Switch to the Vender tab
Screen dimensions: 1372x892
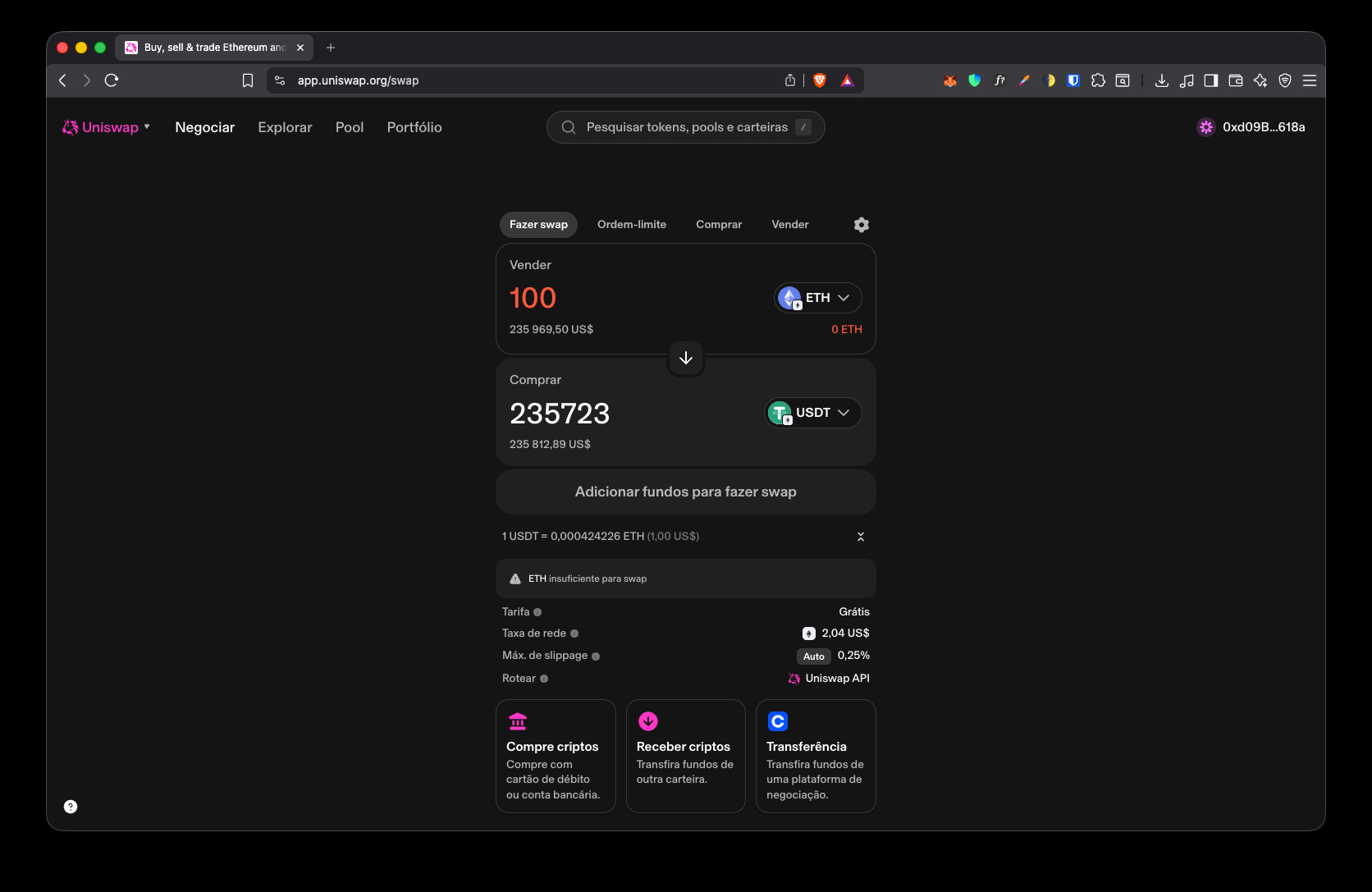click(790, 225)
